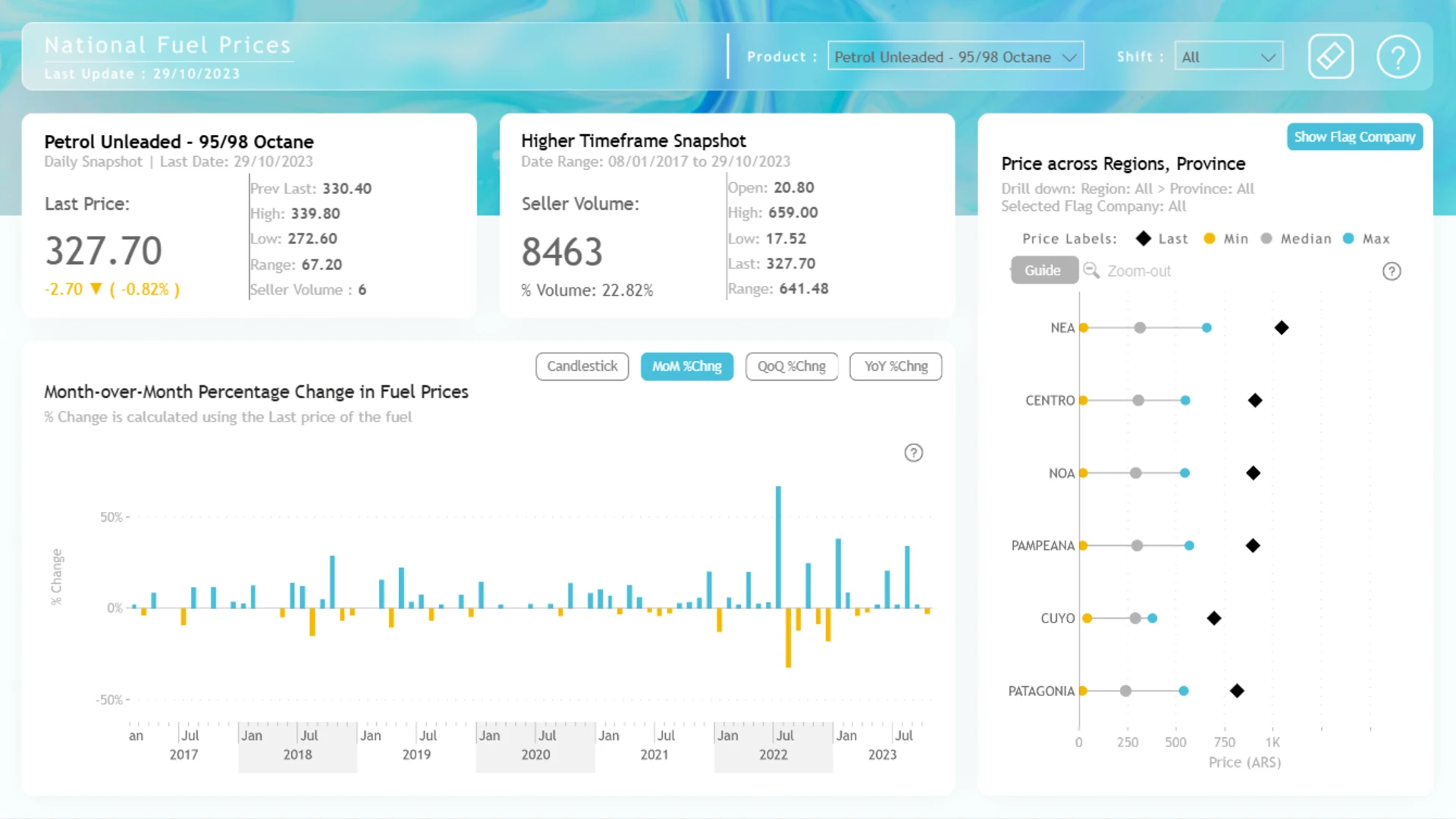Screen dimensions: 1456x819
Task: Select the YoY %Chng tab
Action: [896, 366]
